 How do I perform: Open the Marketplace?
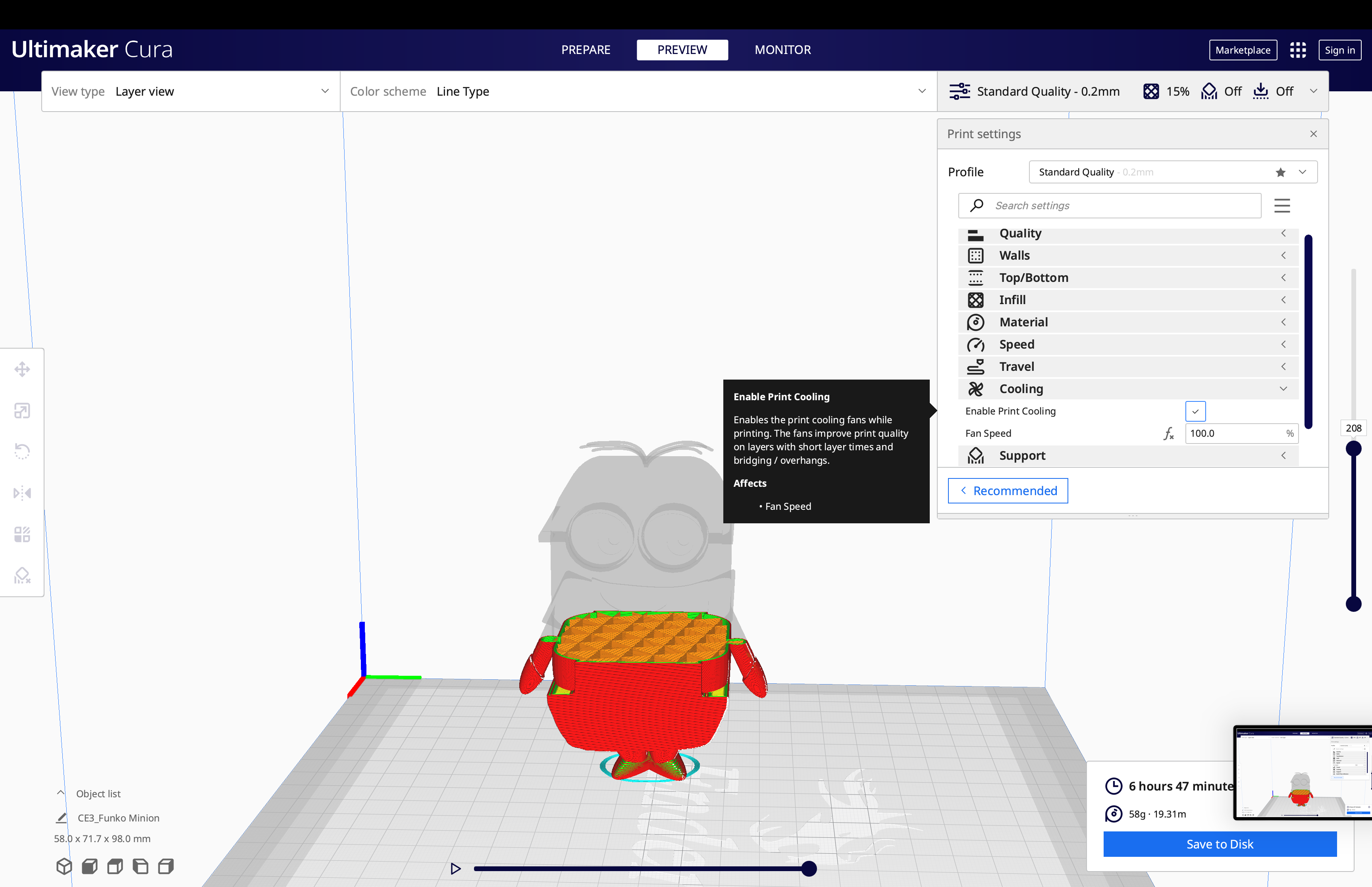click(x=1243, y=50)
